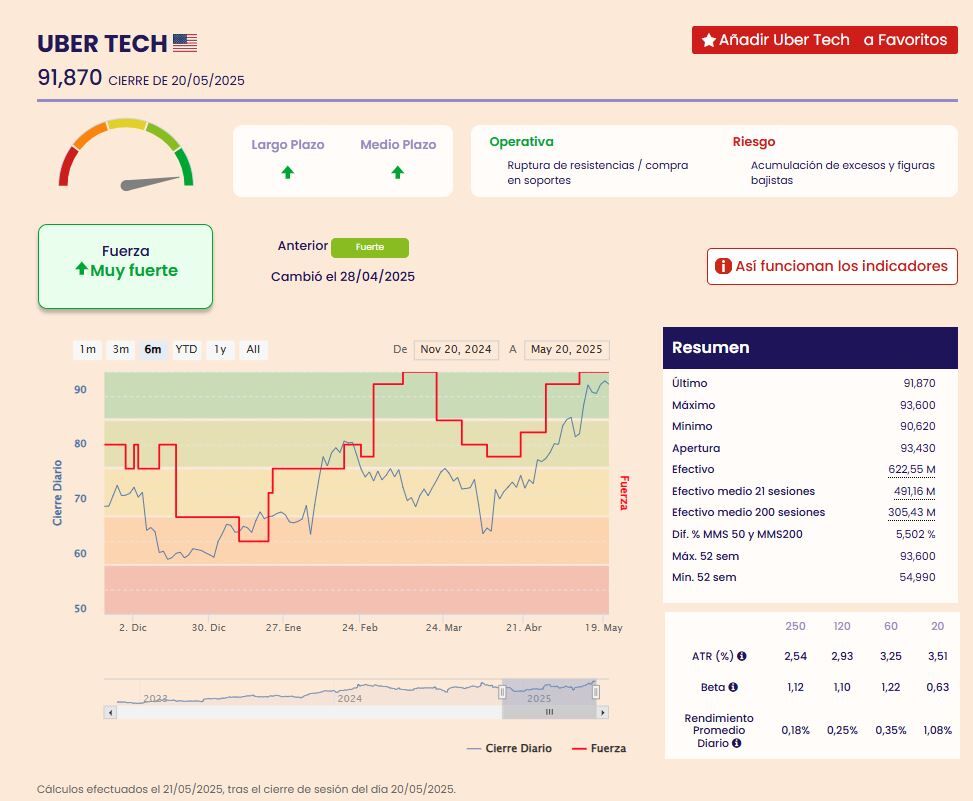Click the Medio Plazo label
Viewport: 973px width, 801px height.
[398, 145]
